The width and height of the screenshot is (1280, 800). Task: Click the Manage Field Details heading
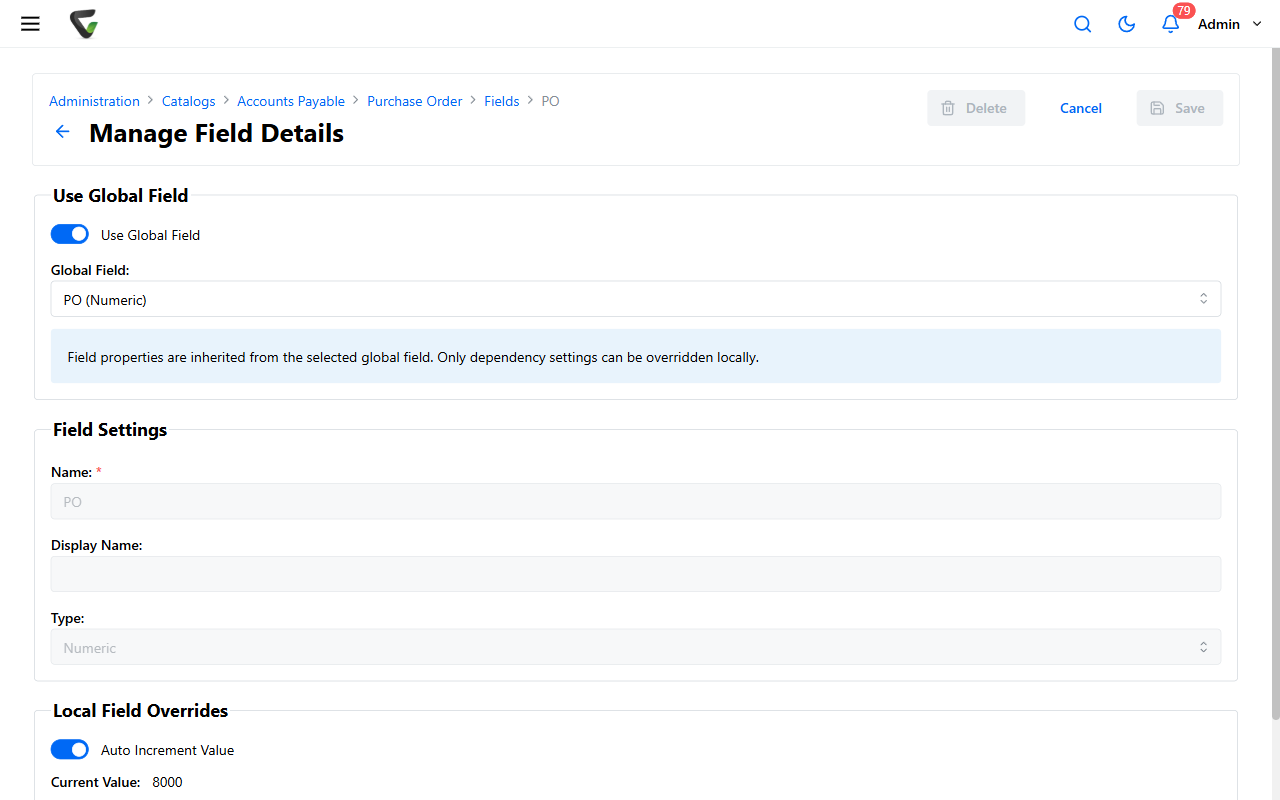[x=216, y=133]
